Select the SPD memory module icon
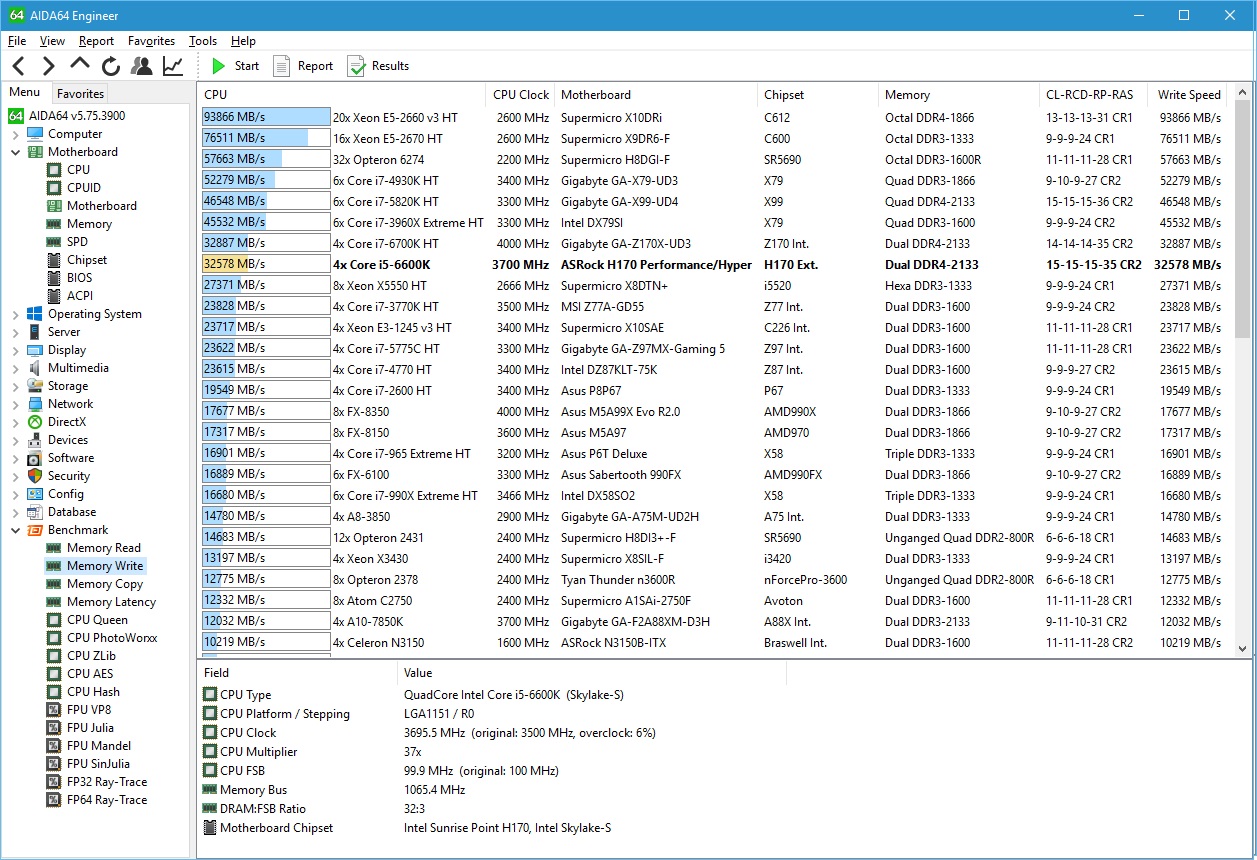 pos(54,242)
